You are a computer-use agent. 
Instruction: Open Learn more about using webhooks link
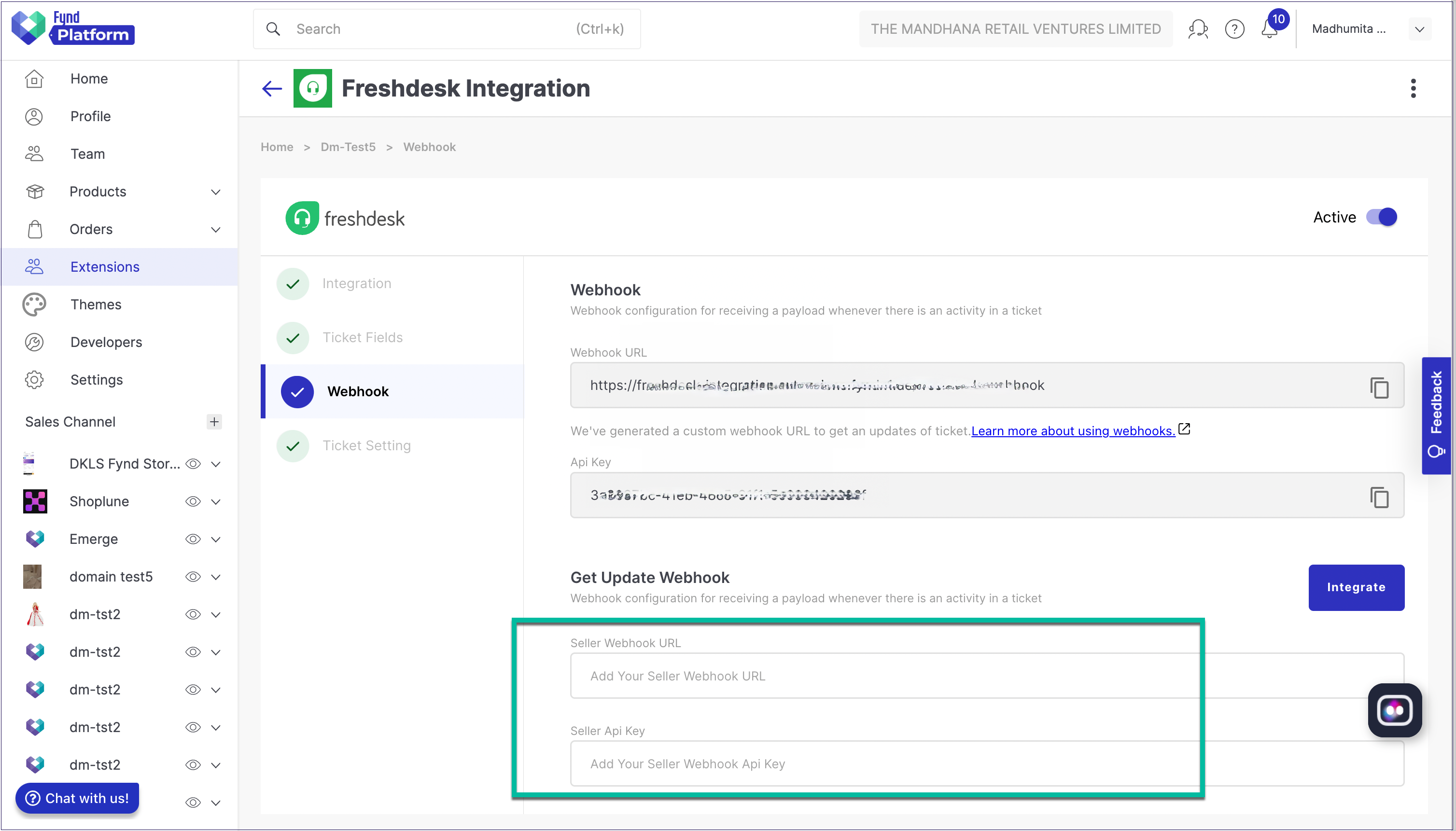coord(1073,431)
